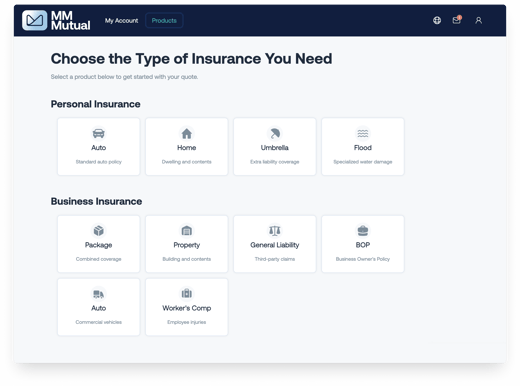Click 'Third-party claims' text
The image size is (520, 386).
275,259
